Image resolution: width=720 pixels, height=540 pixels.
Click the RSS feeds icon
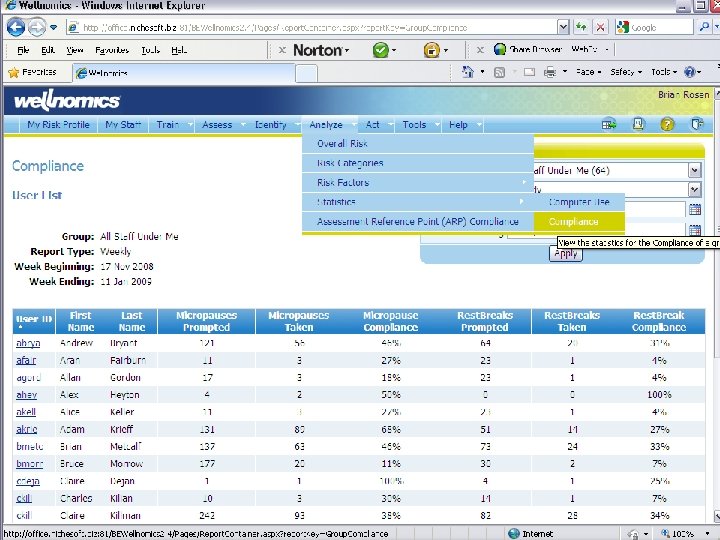(x=499, y=72)
